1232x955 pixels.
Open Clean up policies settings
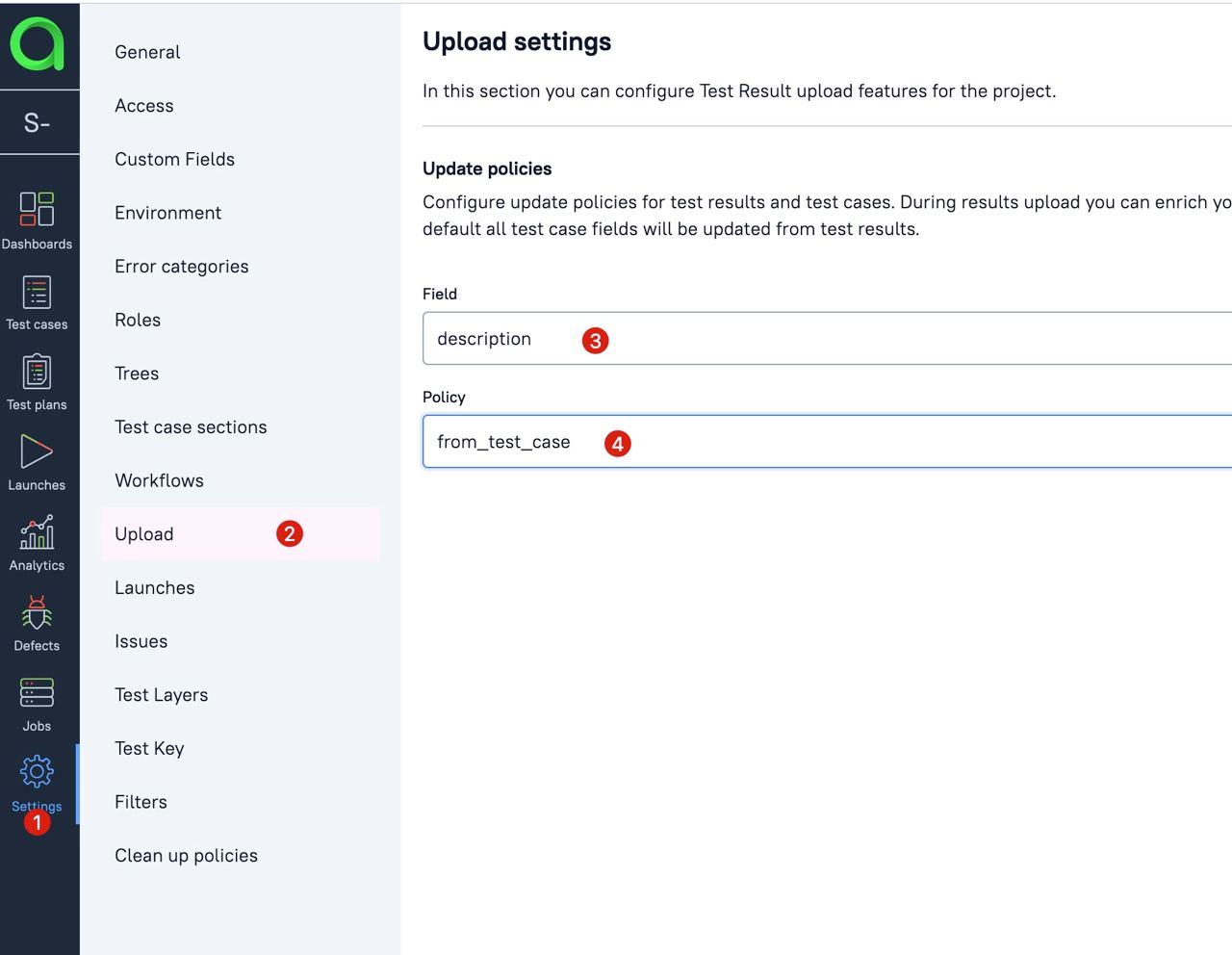(x=186, y=856)
